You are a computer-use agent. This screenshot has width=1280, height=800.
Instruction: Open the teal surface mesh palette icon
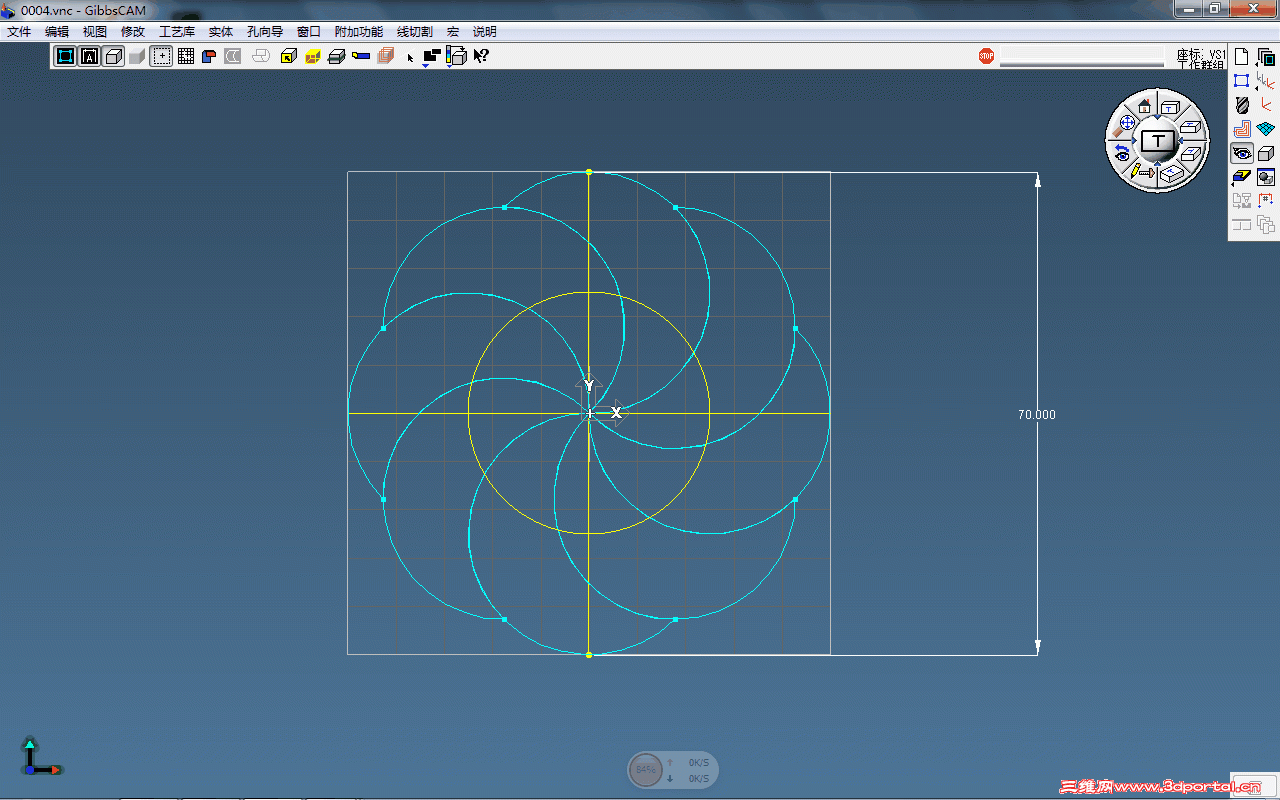pyautogui.click(x=1266, y=129)
